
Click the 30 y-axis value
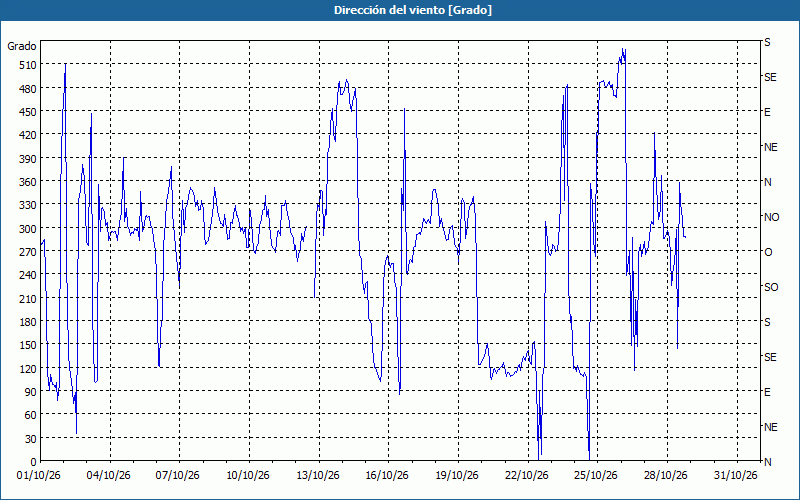point(31,439)
